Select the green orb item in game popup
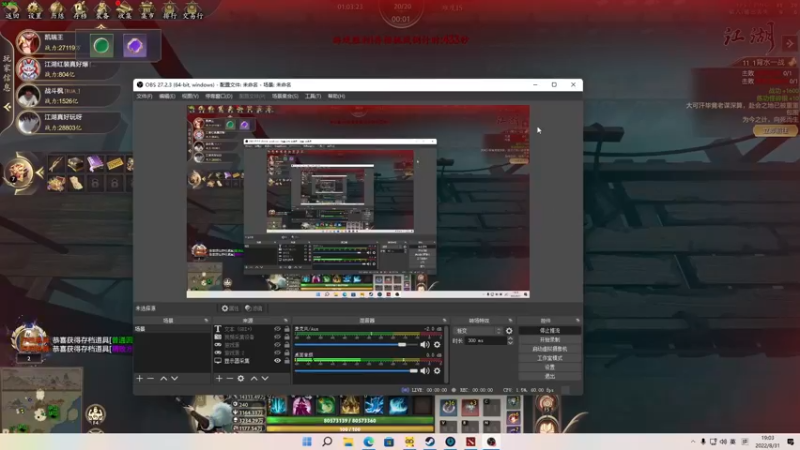 101,46
